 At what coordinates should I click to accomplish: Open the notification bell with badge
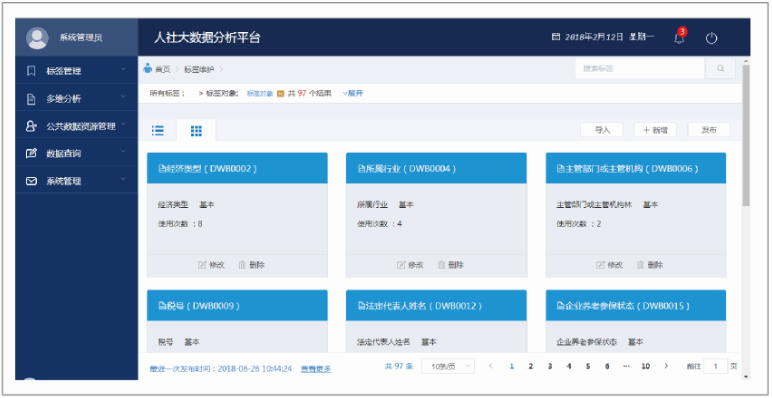click(679, 37)
